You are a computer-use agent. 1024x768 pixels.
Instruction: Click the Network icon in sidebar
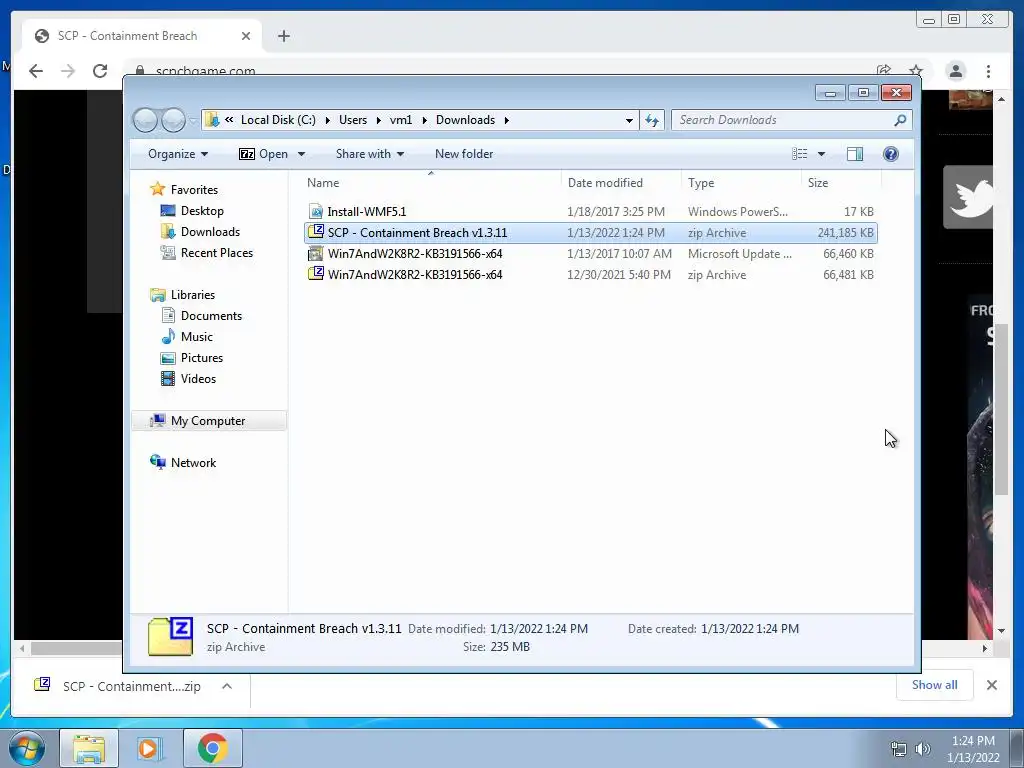[x=157, y=462]
